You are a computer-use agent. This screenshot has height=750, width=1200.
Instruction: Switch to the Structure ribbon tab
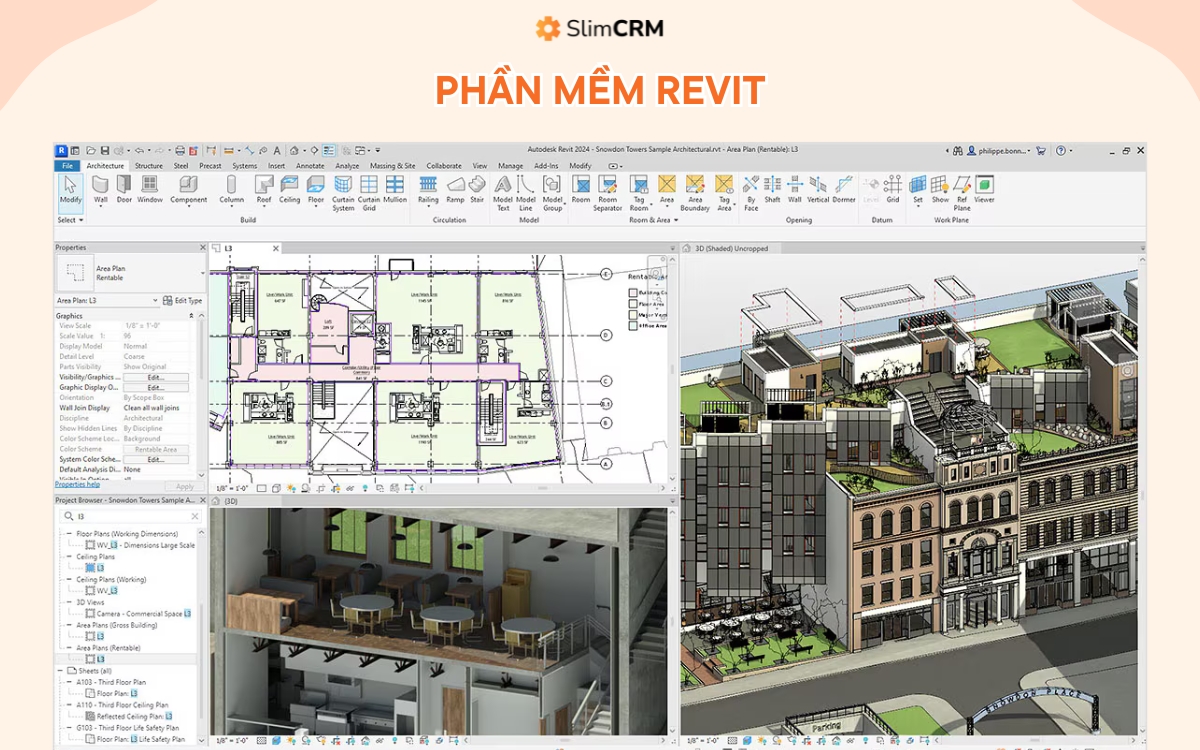(x=148, y=166)
